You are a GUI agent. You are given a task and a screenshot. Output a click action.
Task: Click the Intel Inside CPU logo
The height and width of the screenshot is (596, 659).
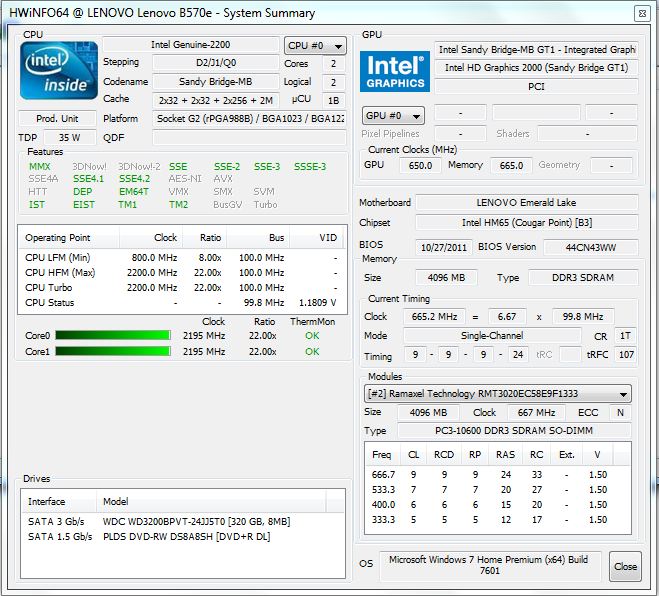pos(59,70)
